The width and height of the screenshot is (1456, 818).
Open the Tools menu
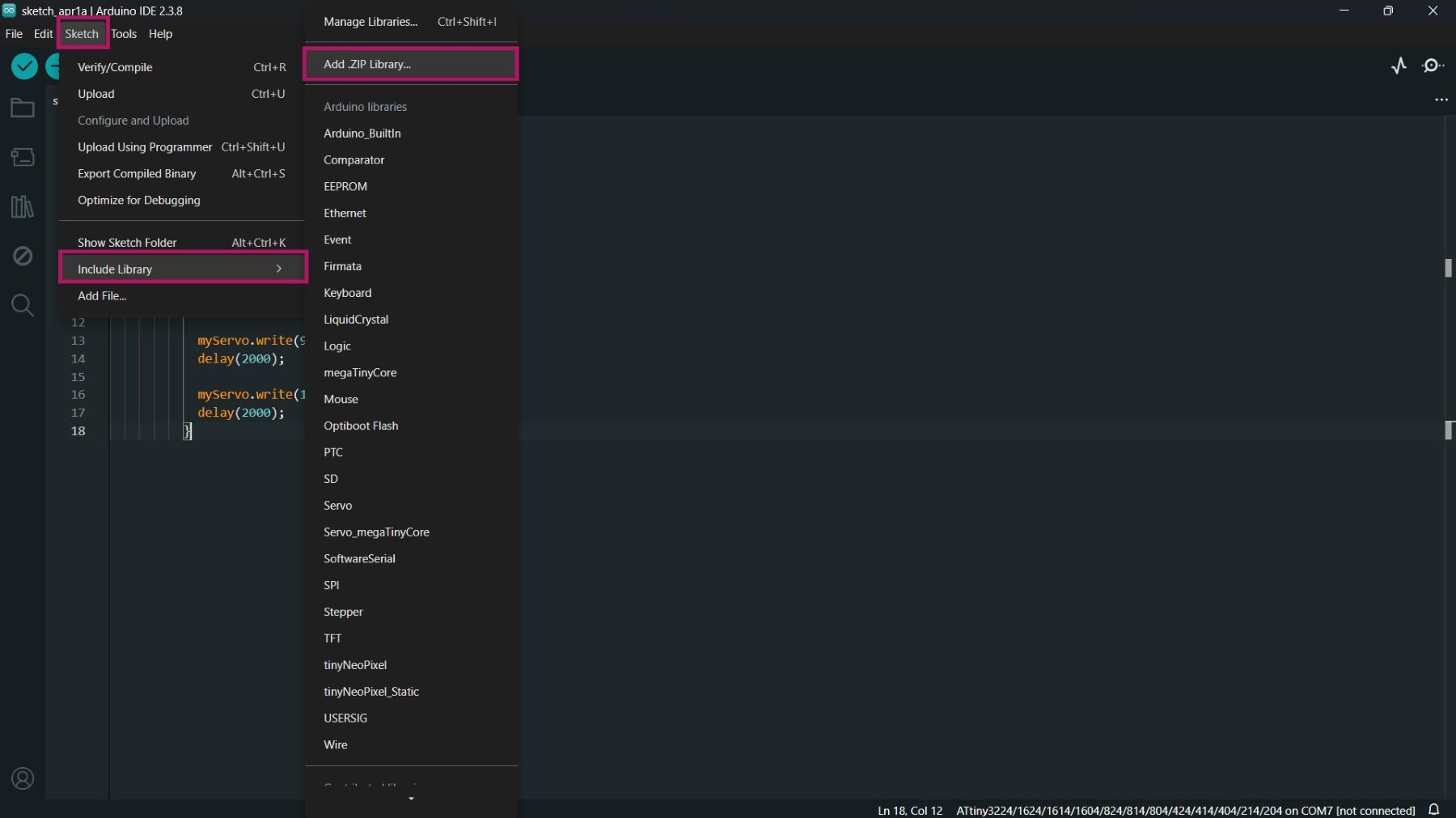[x=124, y=34]
